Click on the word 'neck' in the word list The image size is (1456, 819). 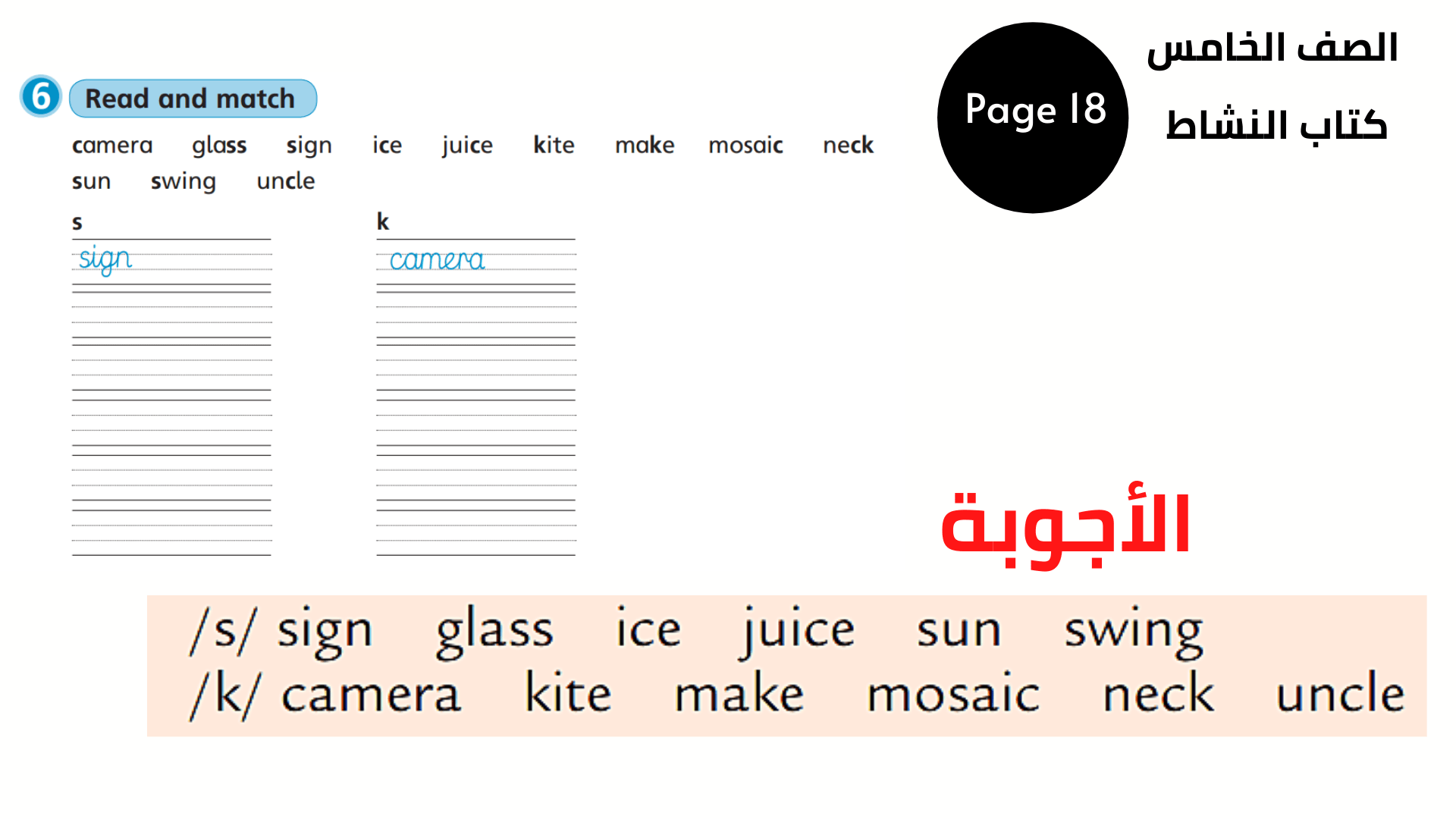coord(847,144)
